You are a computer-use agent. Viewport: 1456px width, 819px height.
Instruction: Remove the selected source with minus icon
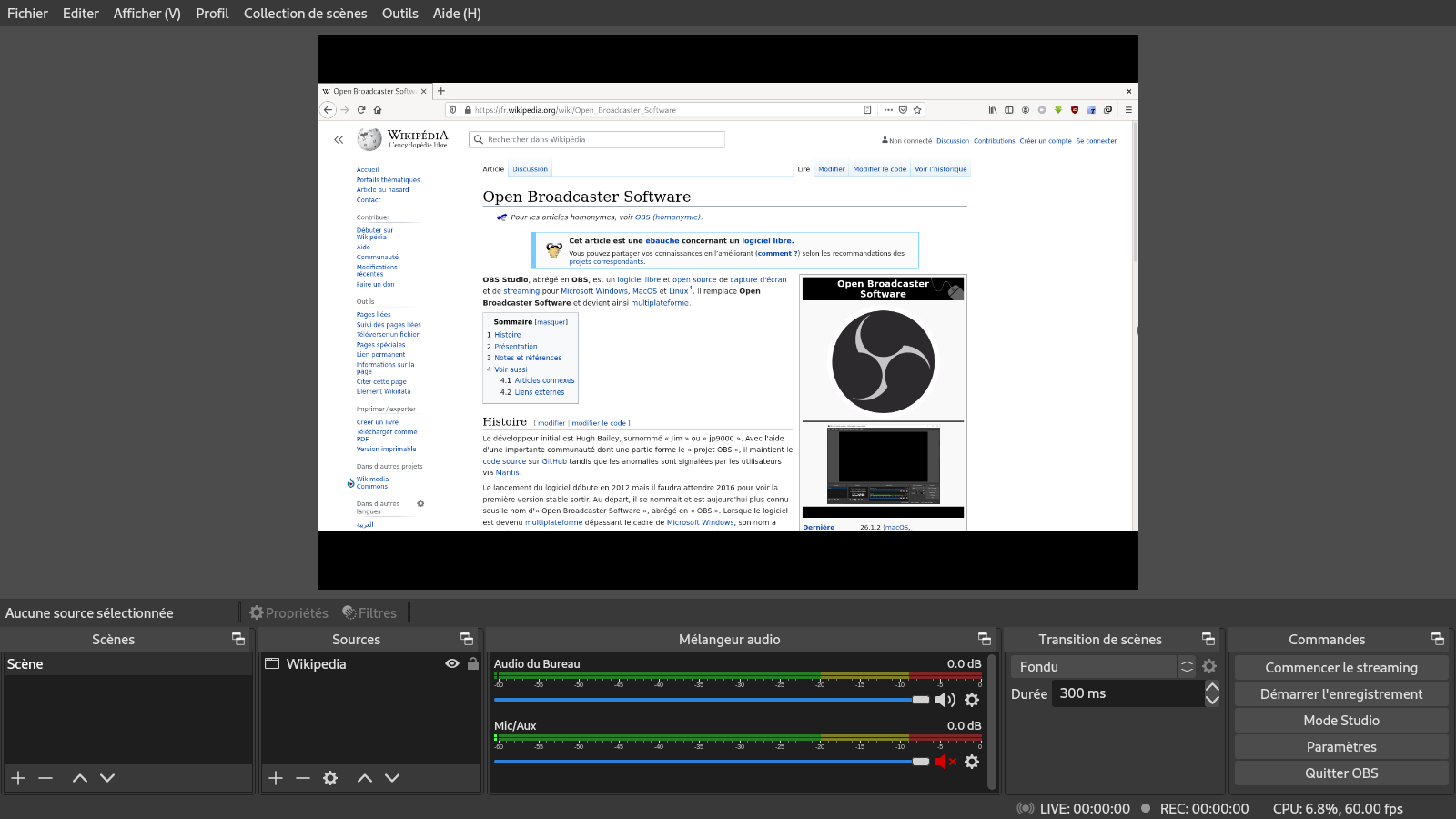pos(303,778)
